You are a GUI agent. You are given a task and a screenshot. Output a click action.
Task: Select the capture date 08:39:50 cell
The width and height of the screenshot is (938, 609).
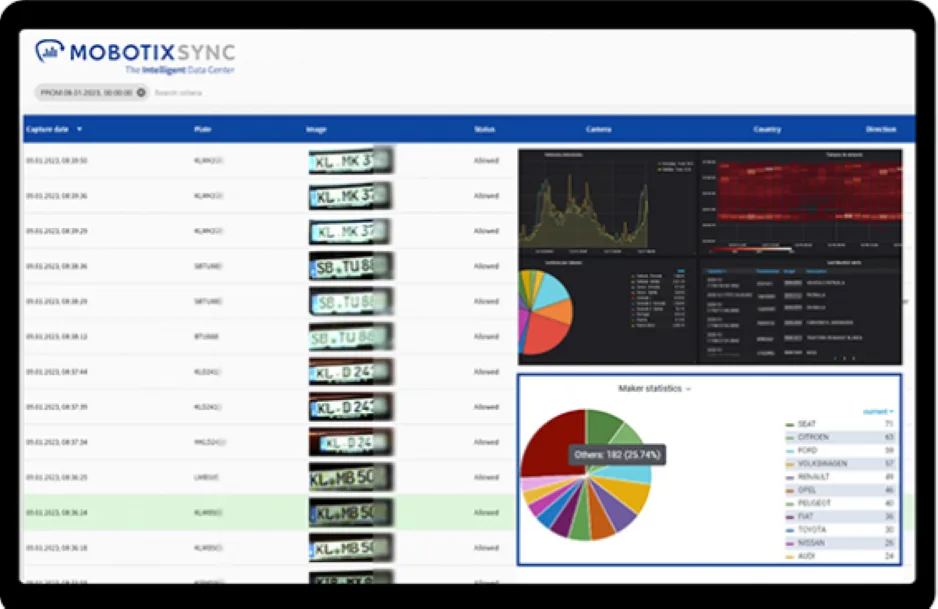(x=57, y=161)
